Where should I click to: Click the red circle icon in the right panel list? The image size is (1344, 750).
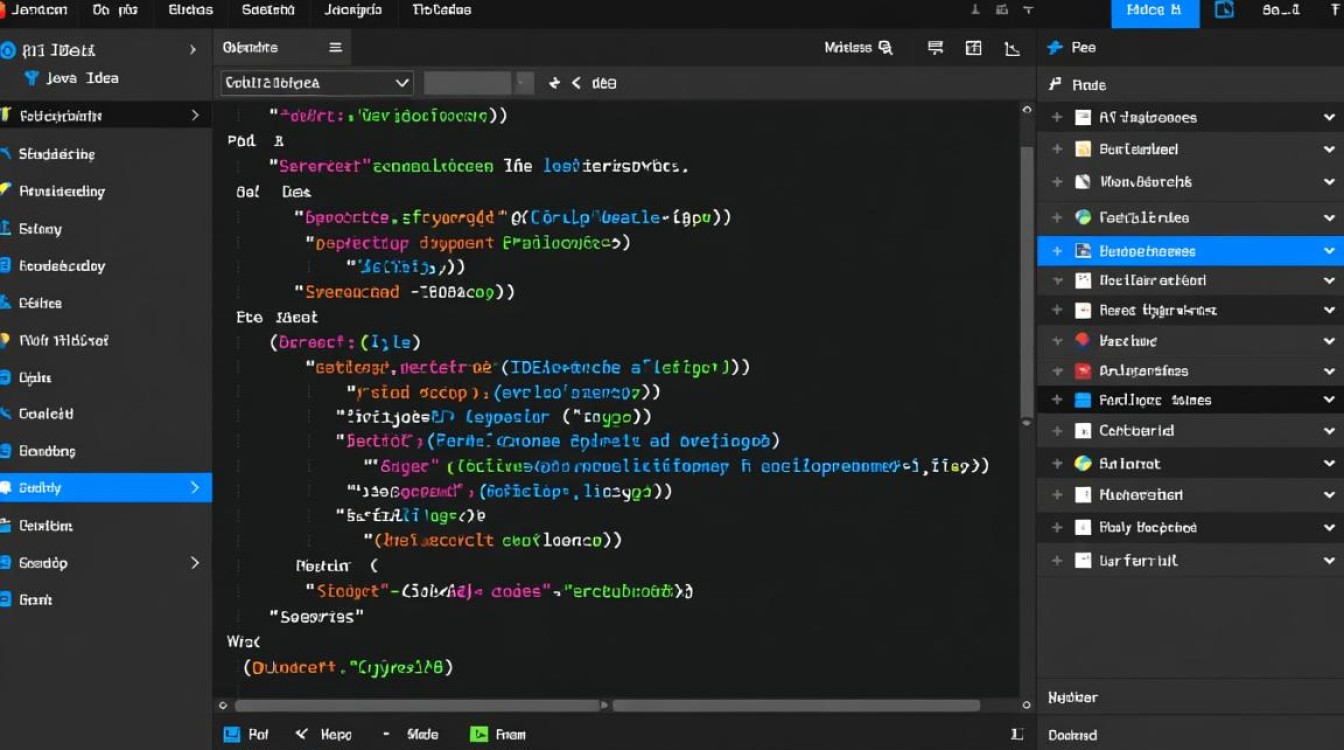pyautogui.click(x=1082, y=340)
